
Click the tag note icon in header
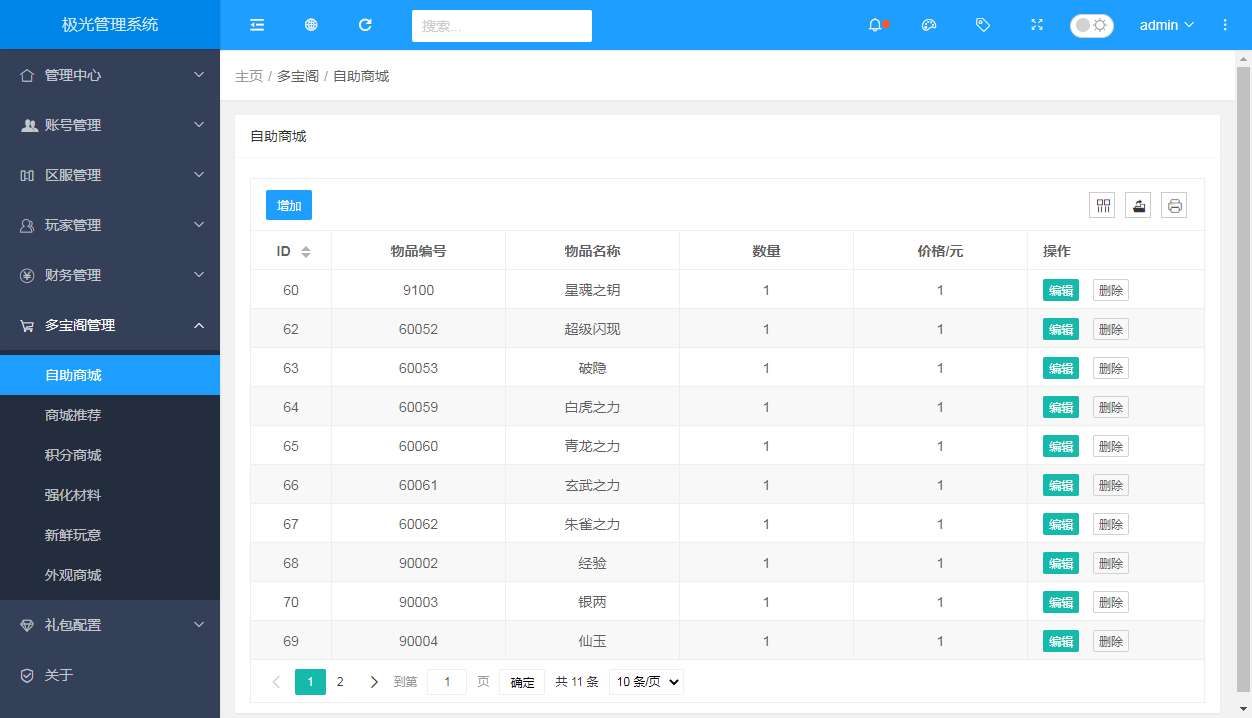[x=983, y=25]
